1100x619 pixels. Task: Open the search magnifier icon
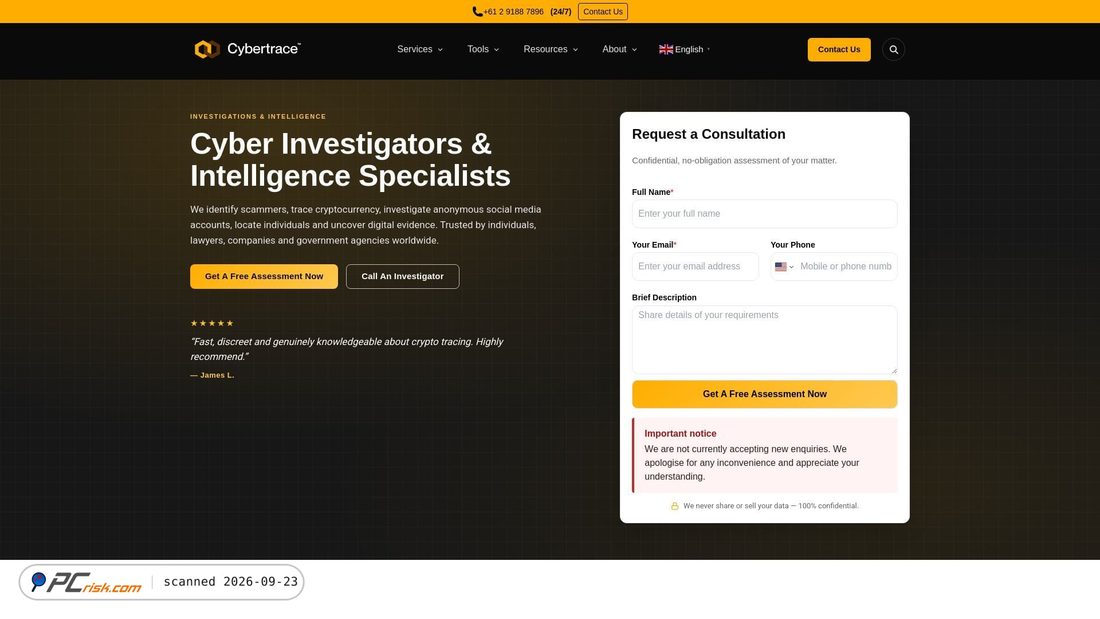tap(893, 49)
